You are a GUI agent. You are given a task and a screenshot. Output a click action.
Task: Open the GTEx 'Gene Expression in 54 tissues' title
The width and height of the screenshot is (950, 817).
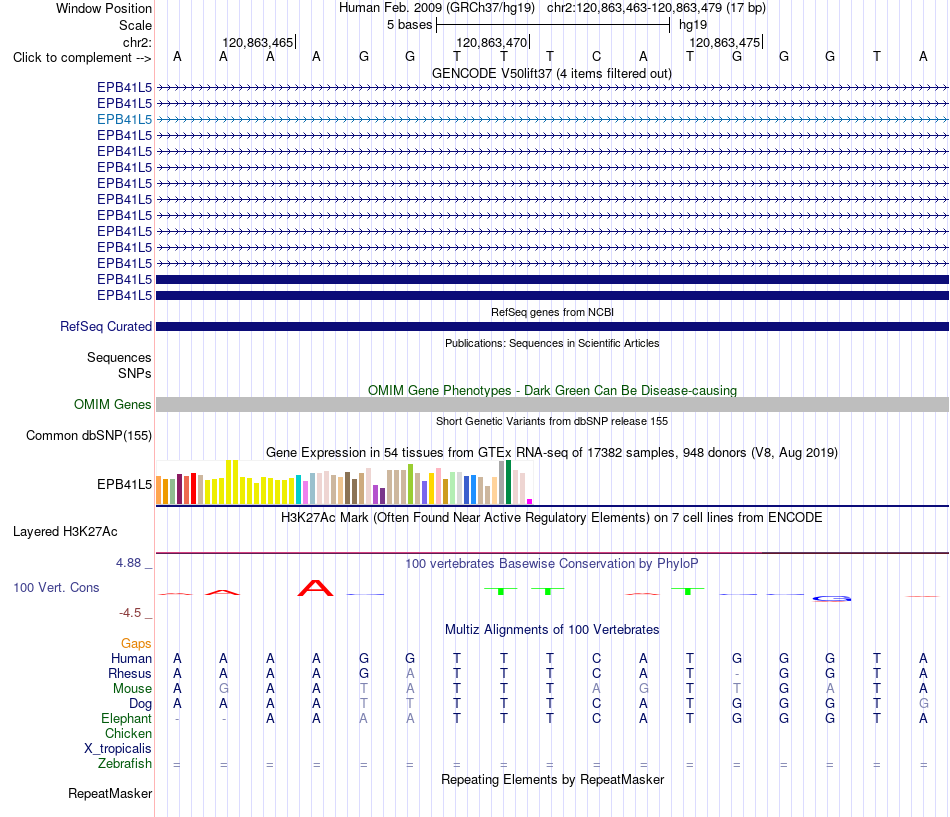tap(551, 453)
